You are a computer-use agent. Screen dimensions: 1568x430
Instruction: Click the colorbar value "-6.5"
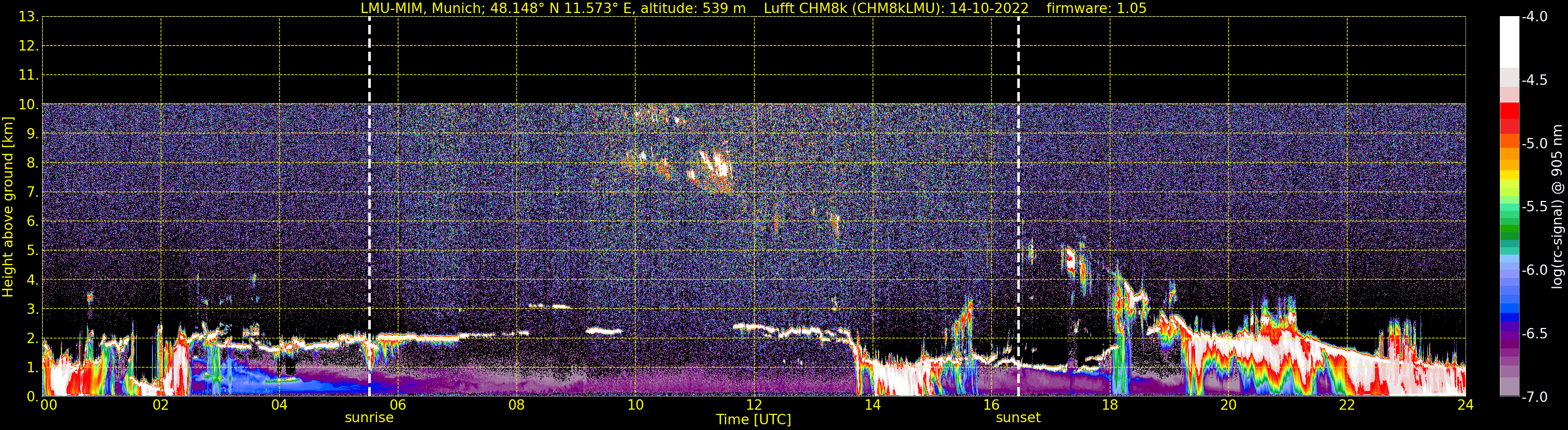tap(1535, 334)
